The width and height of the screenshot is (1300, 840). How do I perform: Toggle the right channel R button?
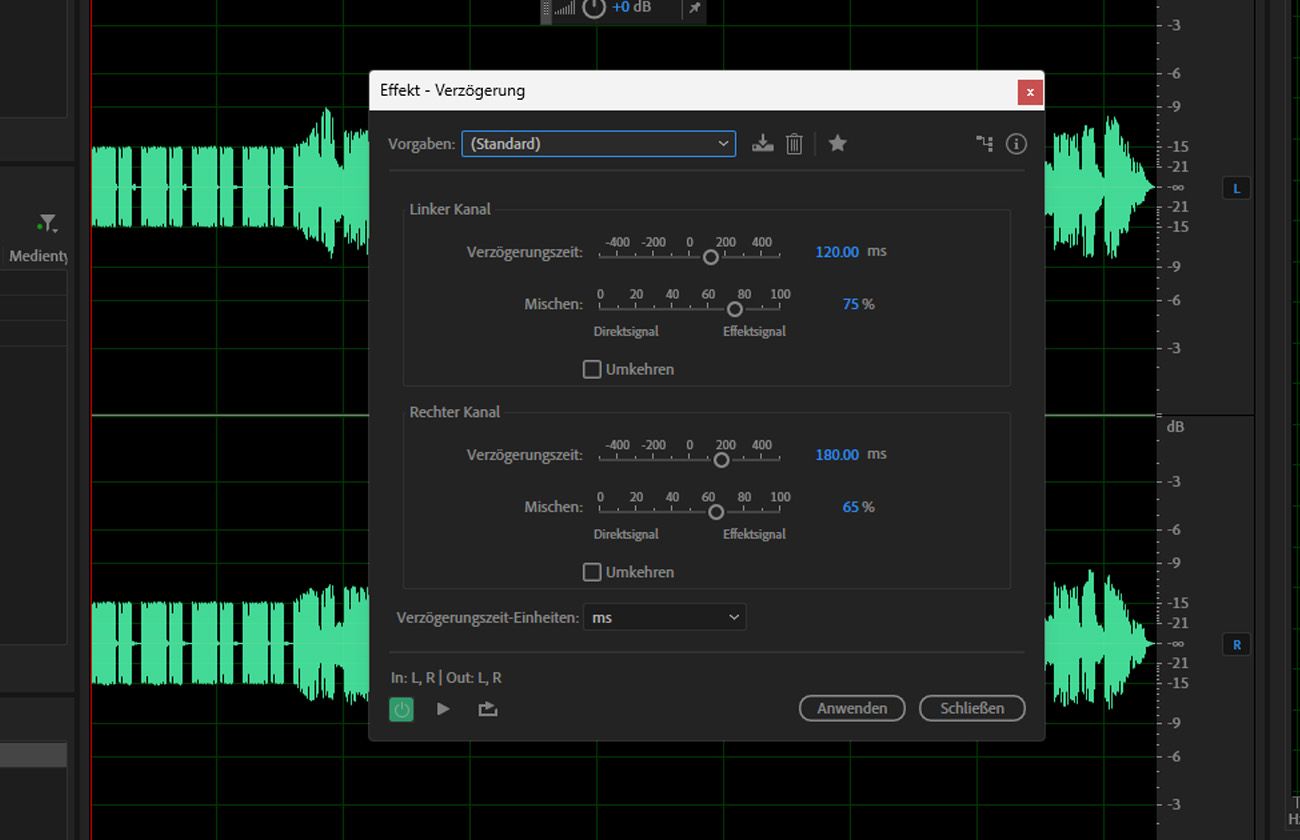(1236, 645)
